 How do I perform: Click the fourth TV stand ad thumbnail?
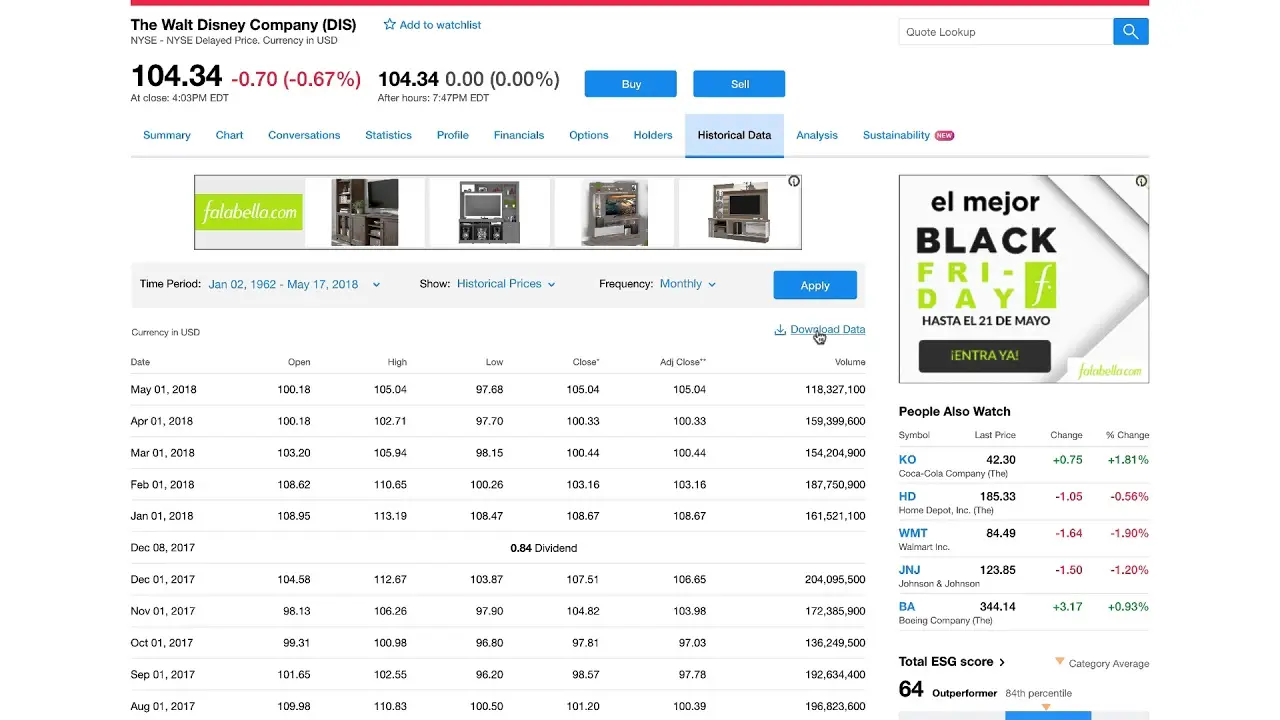738,212
